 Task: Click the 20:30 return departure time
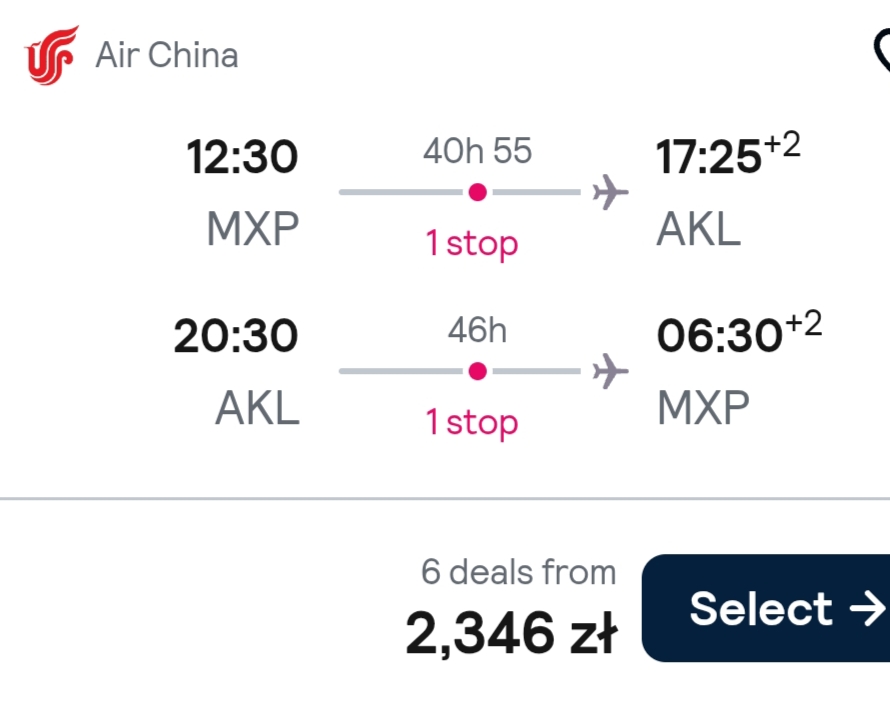point(236,336)
